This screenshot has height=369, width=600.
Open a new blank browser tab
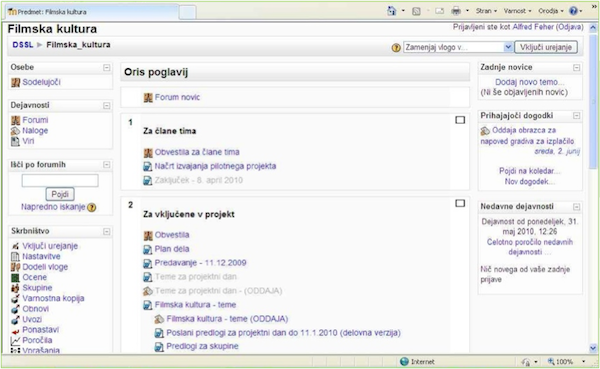pos(188,12)
